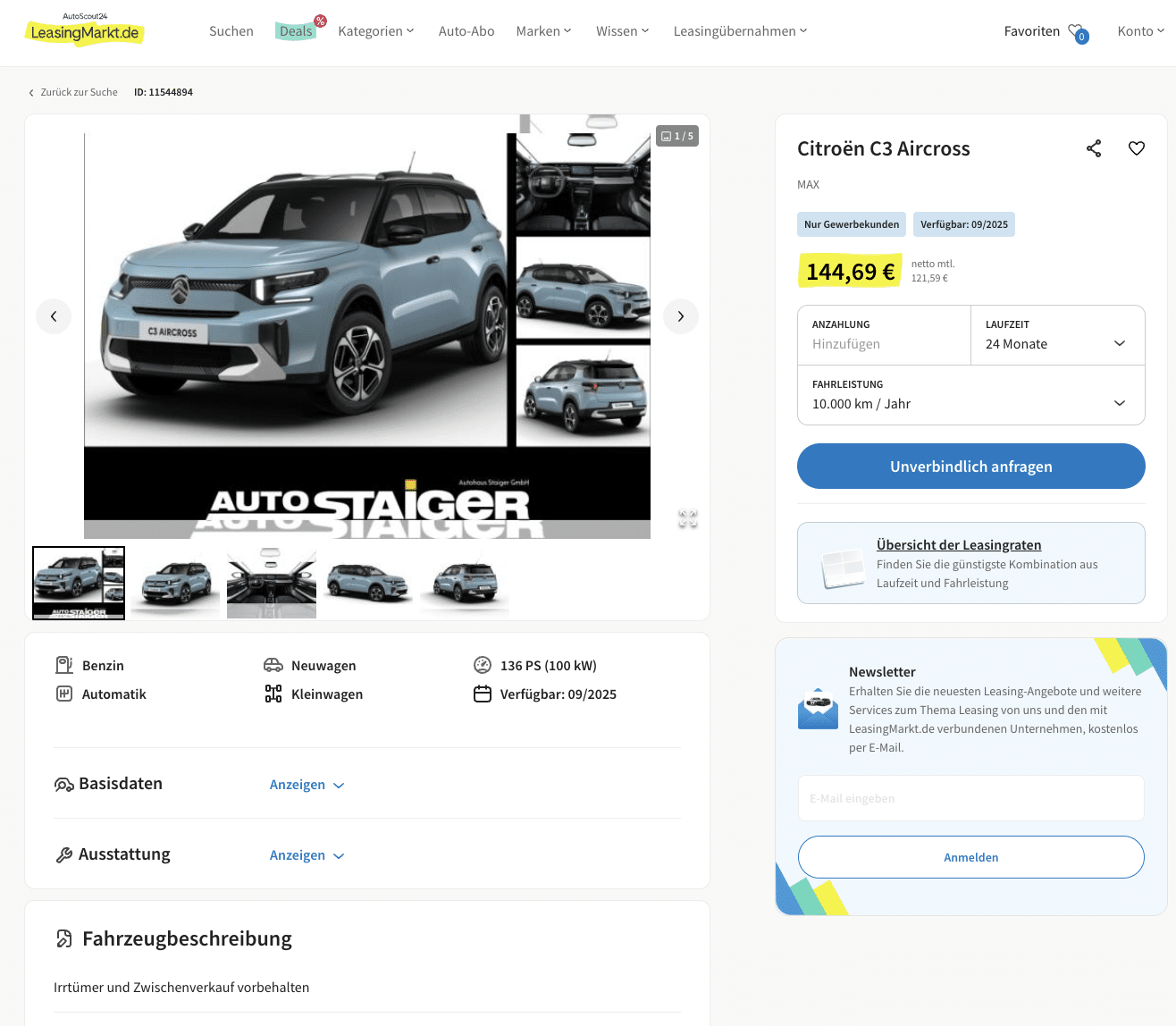Screen dimensions: 1176x1026
Task: Click the Anmelden newsletter button
Action: tap(971, 857)
